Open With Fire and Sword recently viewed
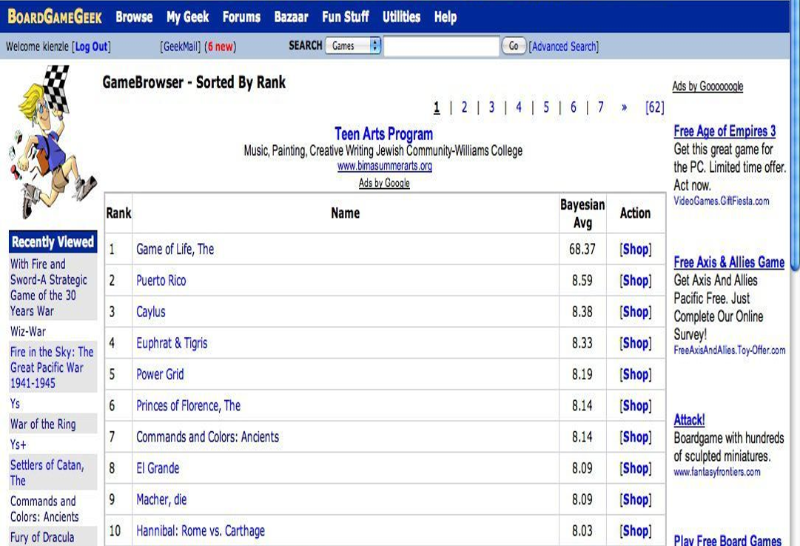 (49, 287)
